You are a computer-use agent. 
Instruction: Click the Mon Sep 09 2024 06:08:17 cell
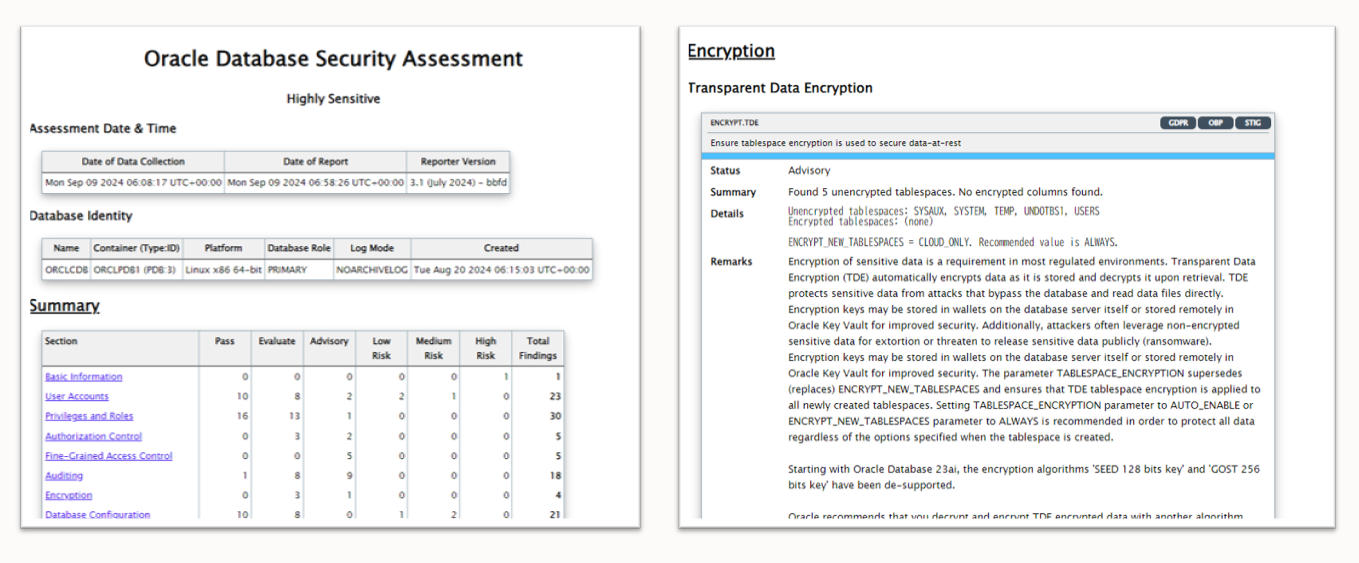click(133, 183)
